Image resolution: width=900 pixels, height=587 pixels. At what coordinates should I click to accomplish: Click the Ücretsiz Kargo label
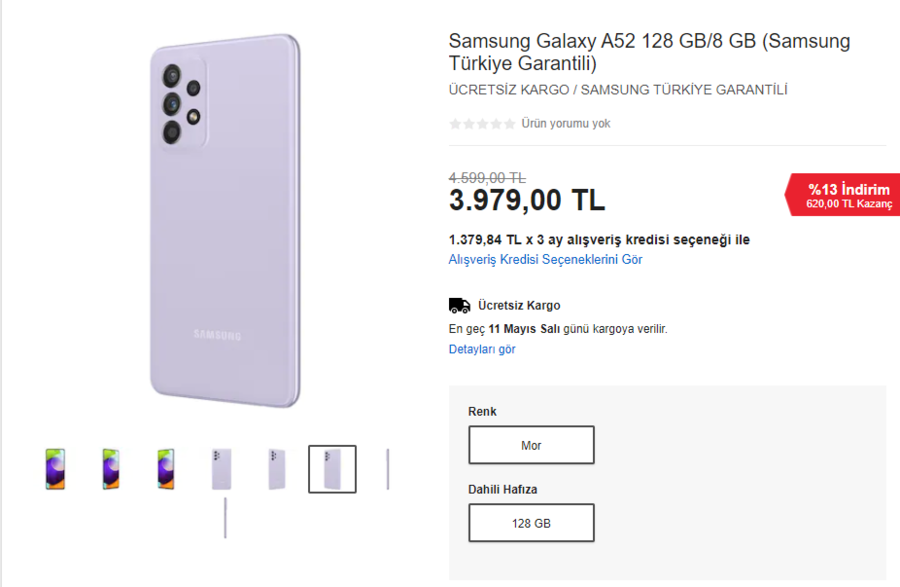(x=519, y=306)
